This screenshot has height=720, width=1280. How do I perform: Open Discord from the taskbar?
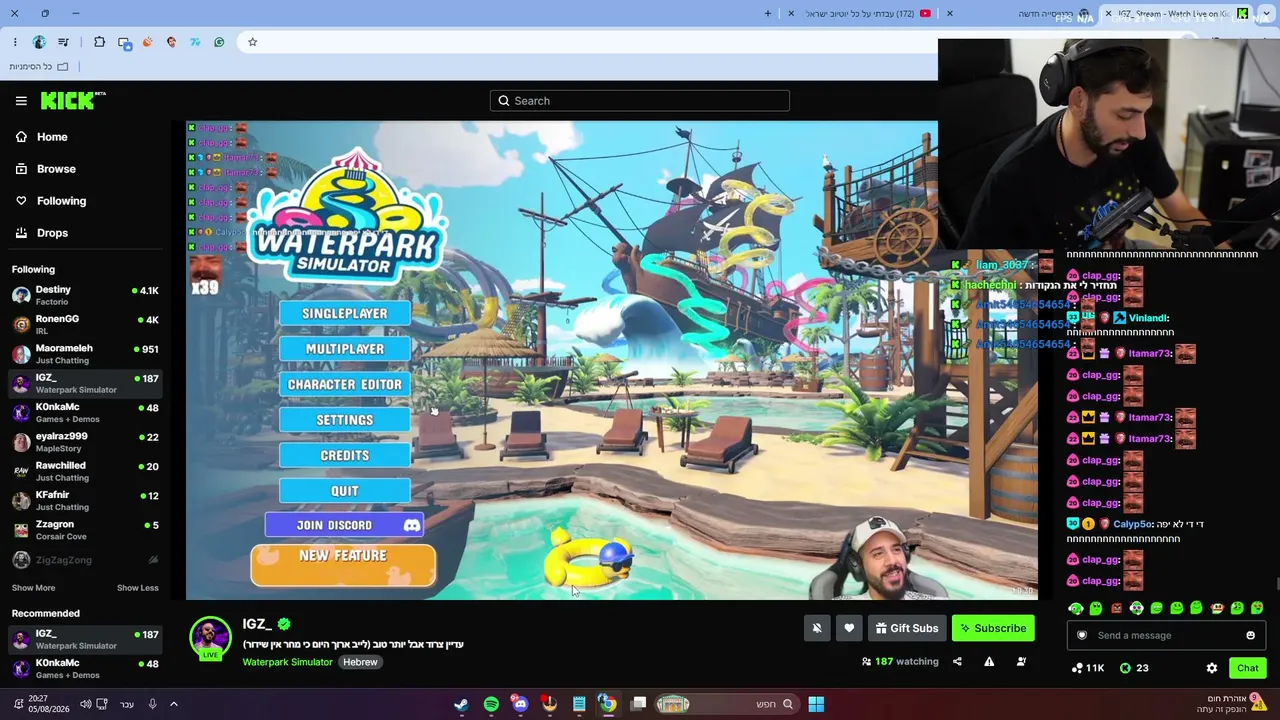520,704
